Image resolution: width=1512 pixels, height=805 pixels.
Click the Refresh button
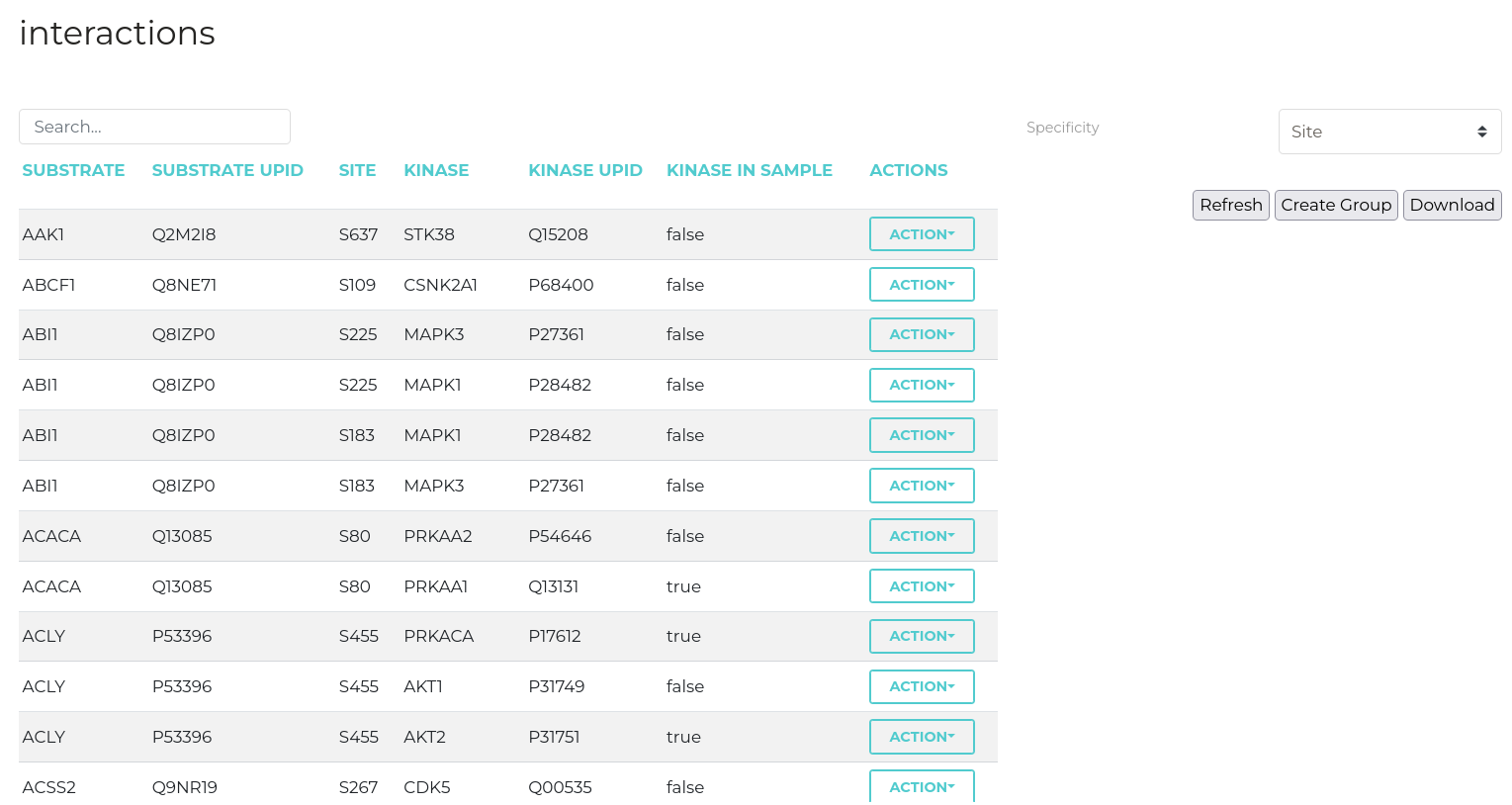(1230, 205)
